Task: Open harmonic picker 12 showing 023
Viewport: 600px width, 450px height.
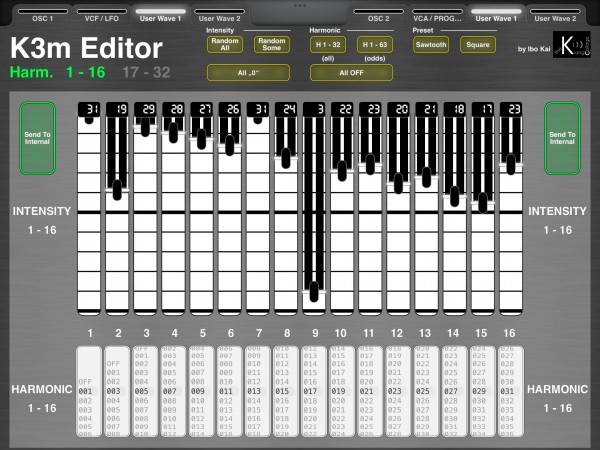Action: tap(398, 391)
